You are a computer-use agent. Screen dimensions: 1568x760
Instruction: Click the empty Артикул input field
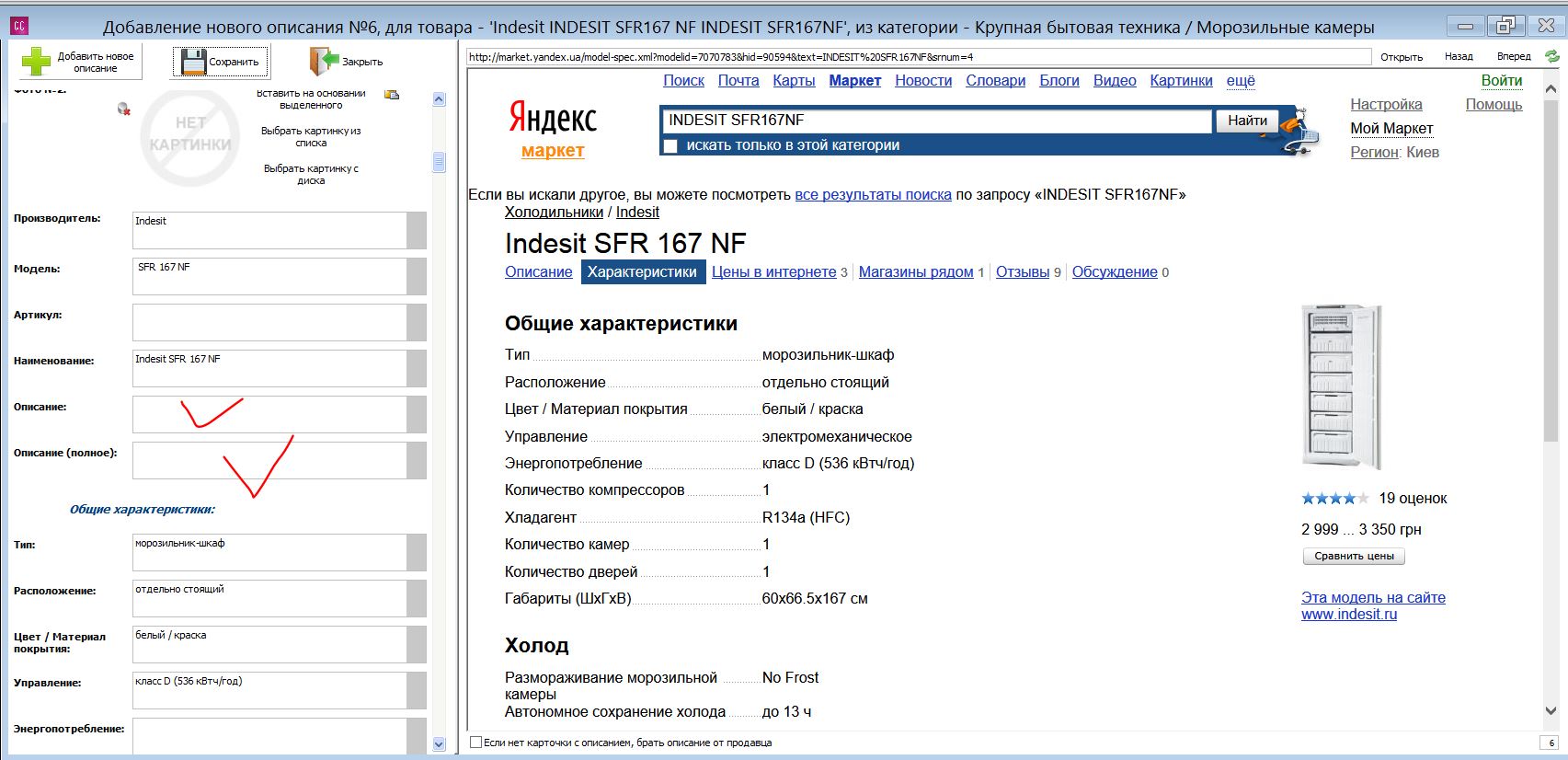[269, 322]
